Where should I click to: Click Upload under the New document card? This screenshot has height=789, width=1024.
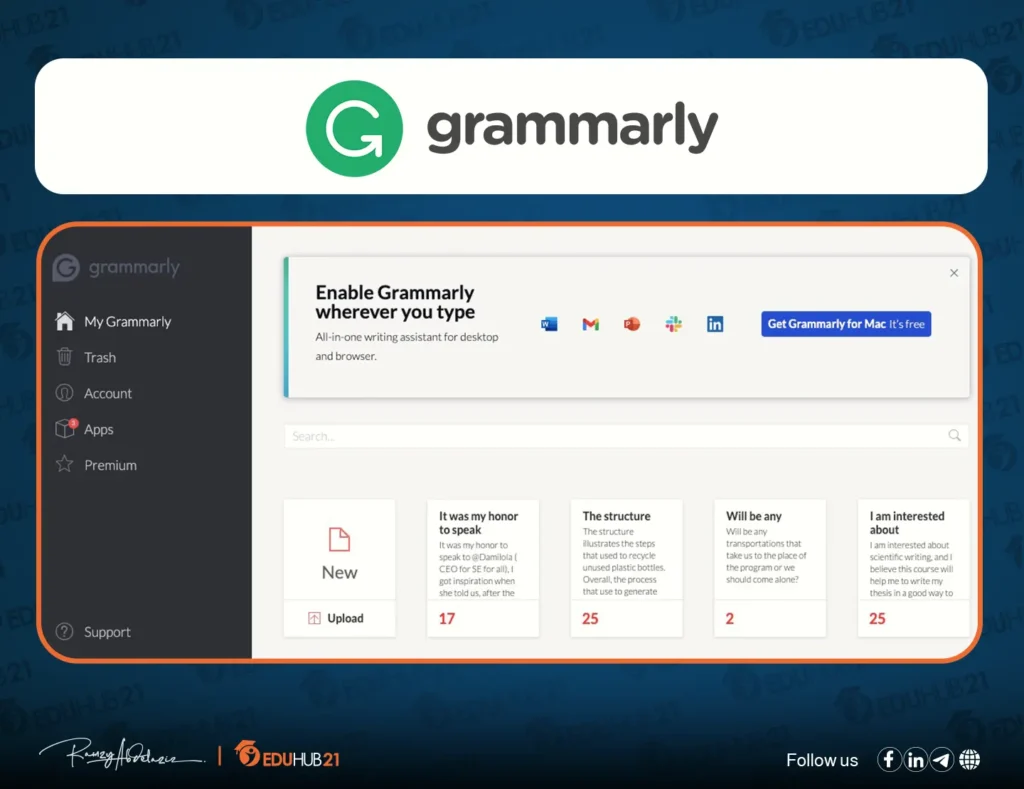(x=339, y=618)
